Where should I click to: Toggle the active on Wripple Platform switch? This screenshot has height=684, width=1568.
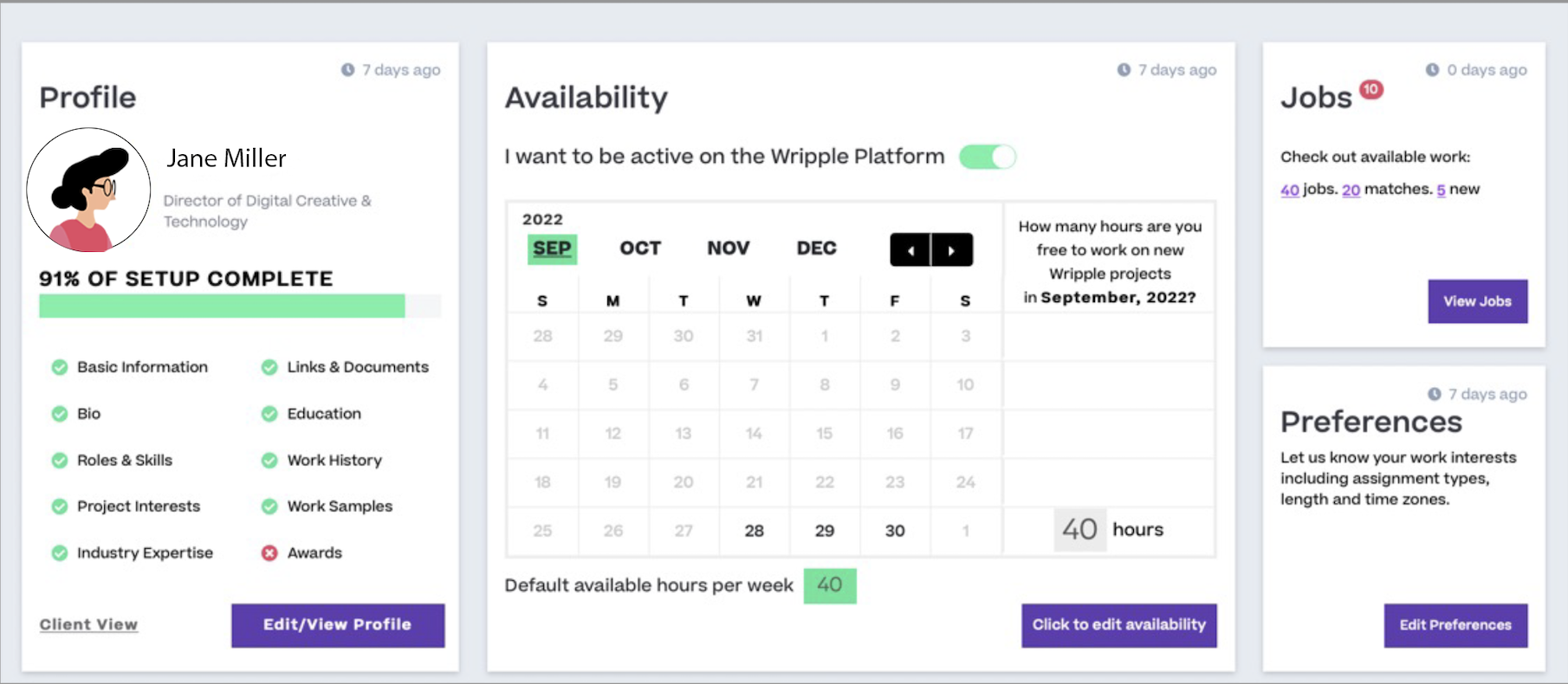click(988, 157)
